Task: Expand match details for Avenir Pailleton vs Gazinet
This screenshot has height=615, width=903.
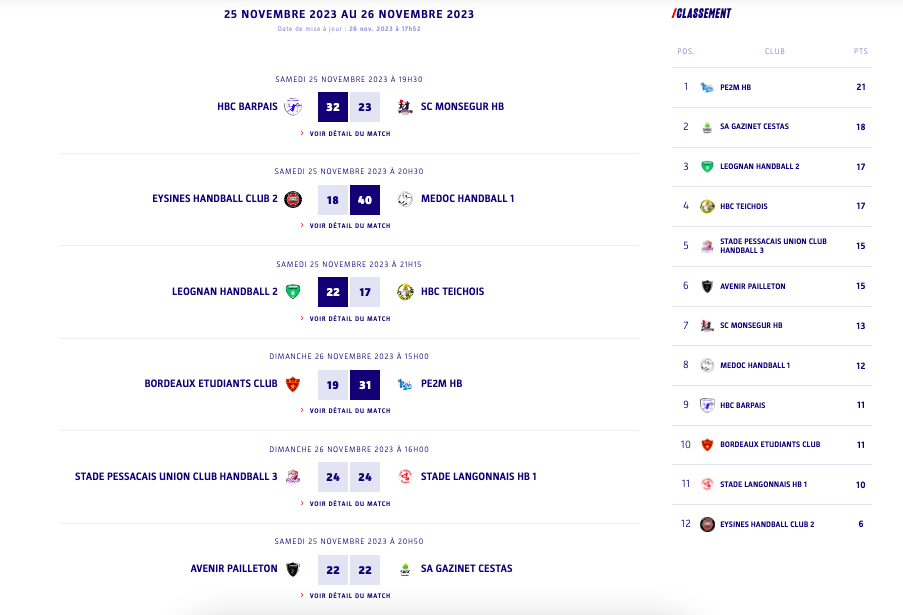Action: (x=349, y=596)
